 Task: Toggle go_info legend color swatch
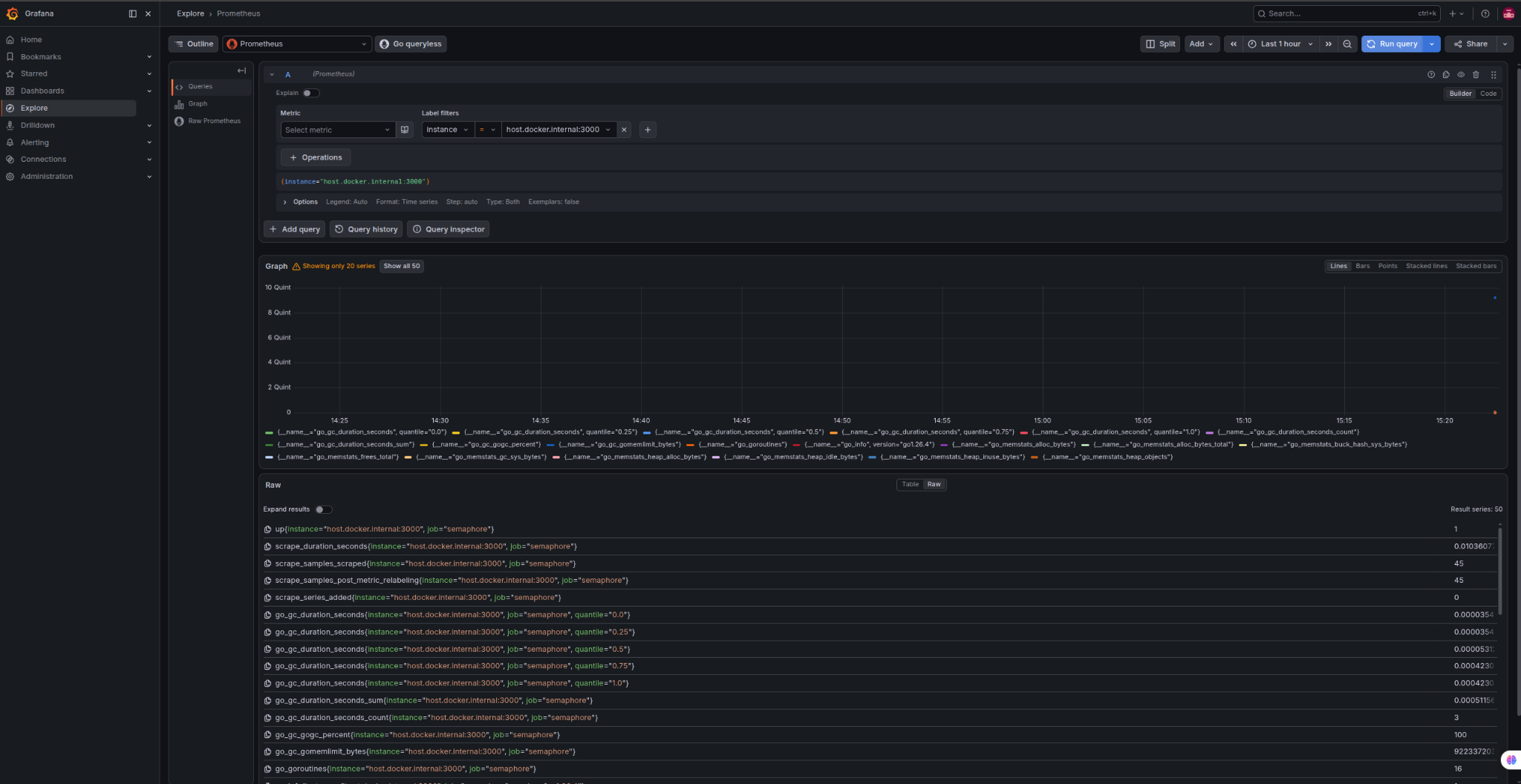[796, 445]
